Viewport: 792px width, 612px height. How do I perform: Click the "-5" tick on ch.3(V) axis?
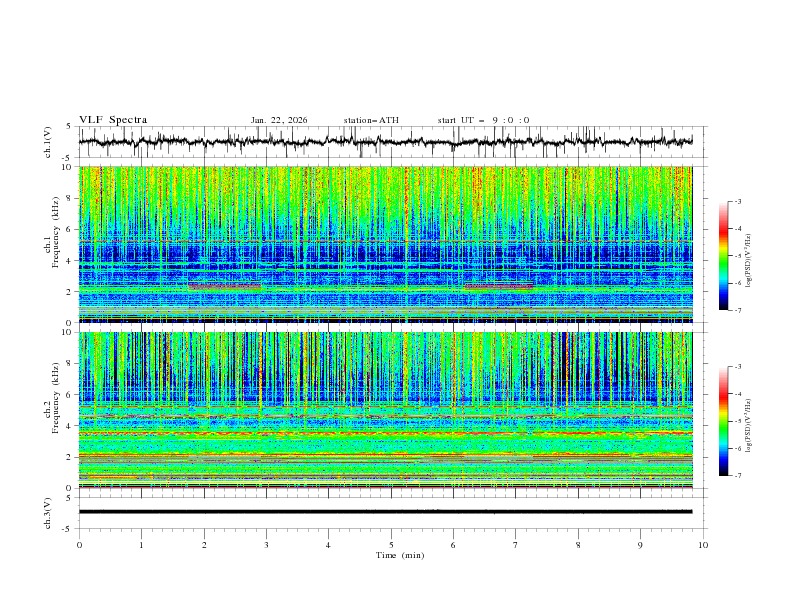click(68, 529)
